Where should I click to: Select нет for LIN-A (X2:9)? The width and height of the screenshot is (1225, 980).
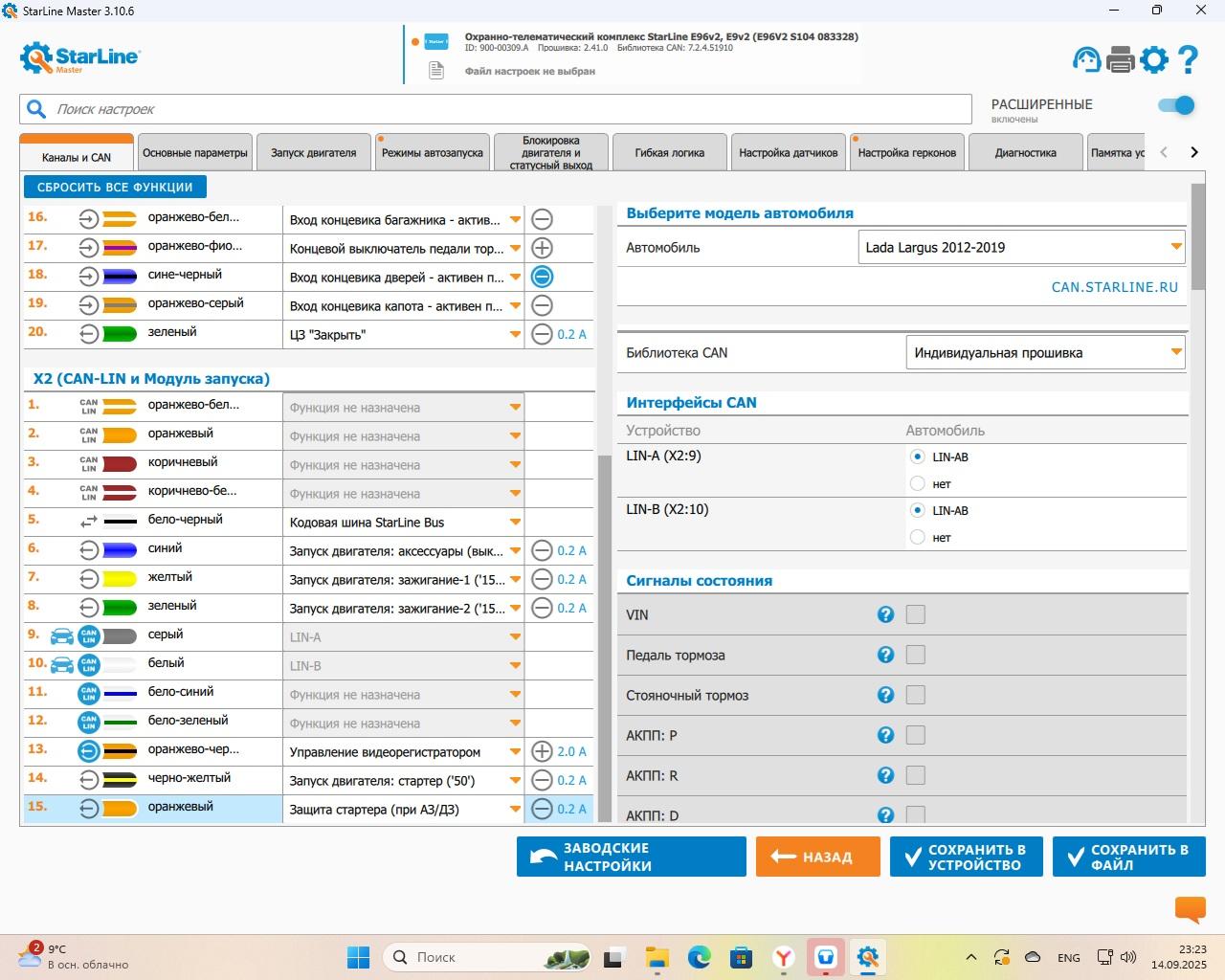[918, 483]
